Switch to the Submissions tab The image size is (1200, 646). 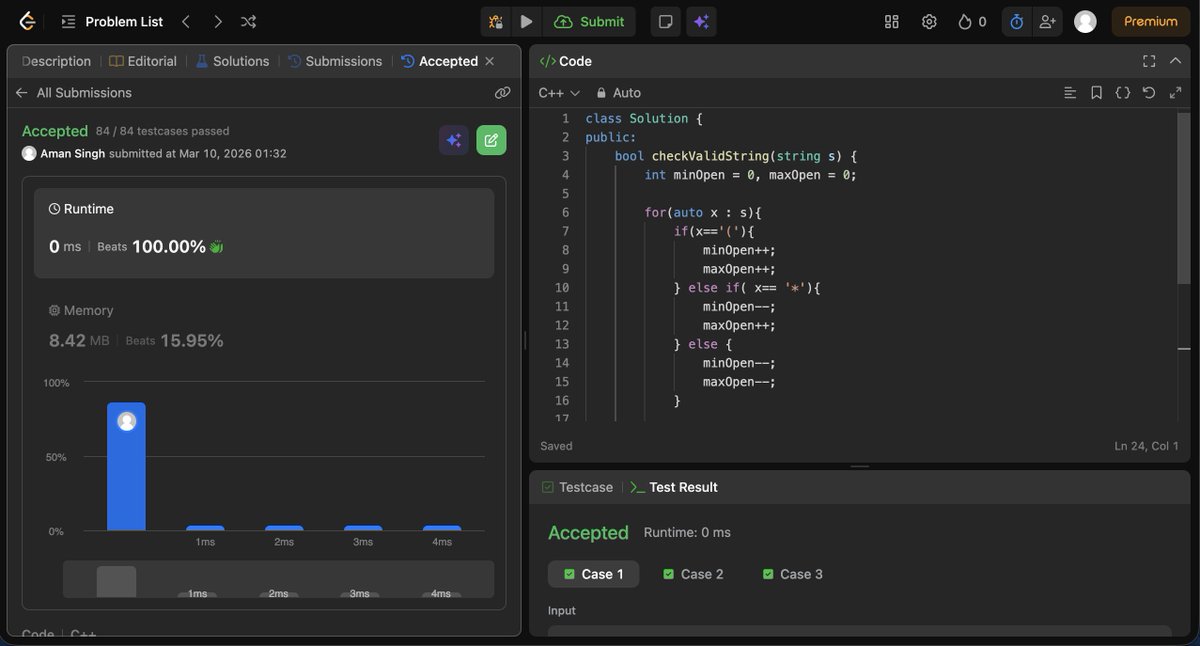coord(335,61)
